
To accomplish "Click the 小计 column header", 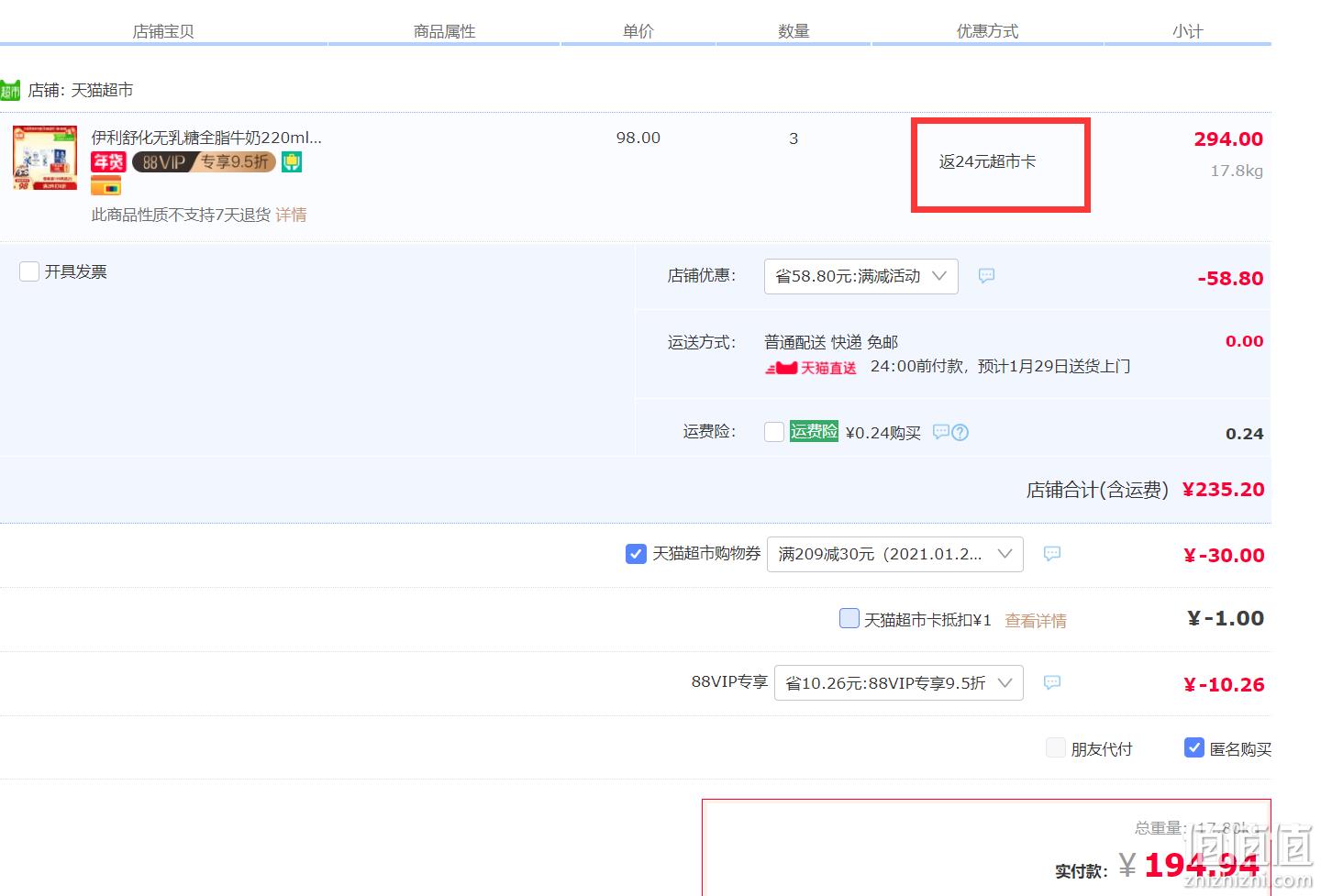I will [1188, 31].
